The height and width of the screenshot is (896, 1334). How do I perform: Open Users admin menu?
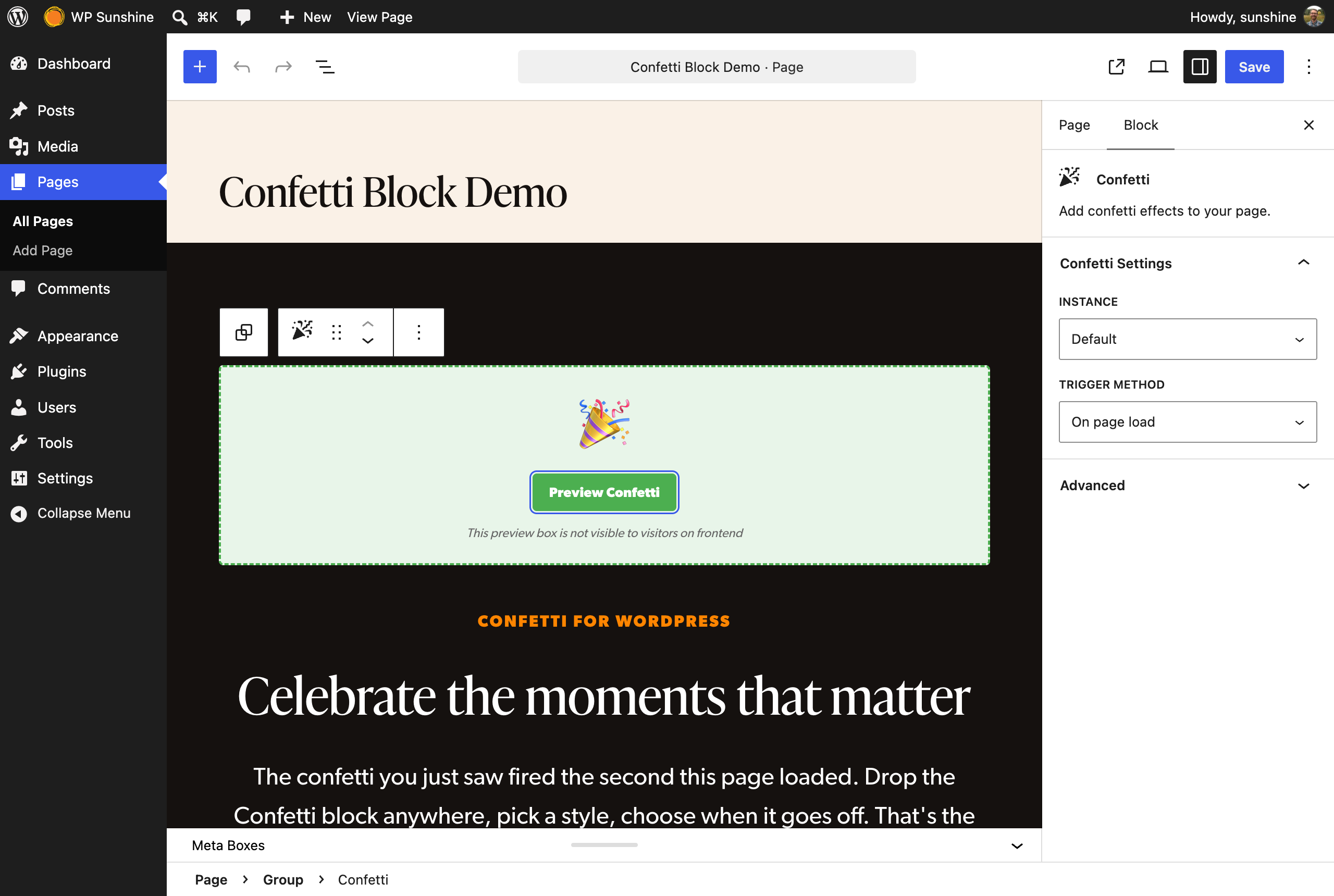[x=83, y=407]
